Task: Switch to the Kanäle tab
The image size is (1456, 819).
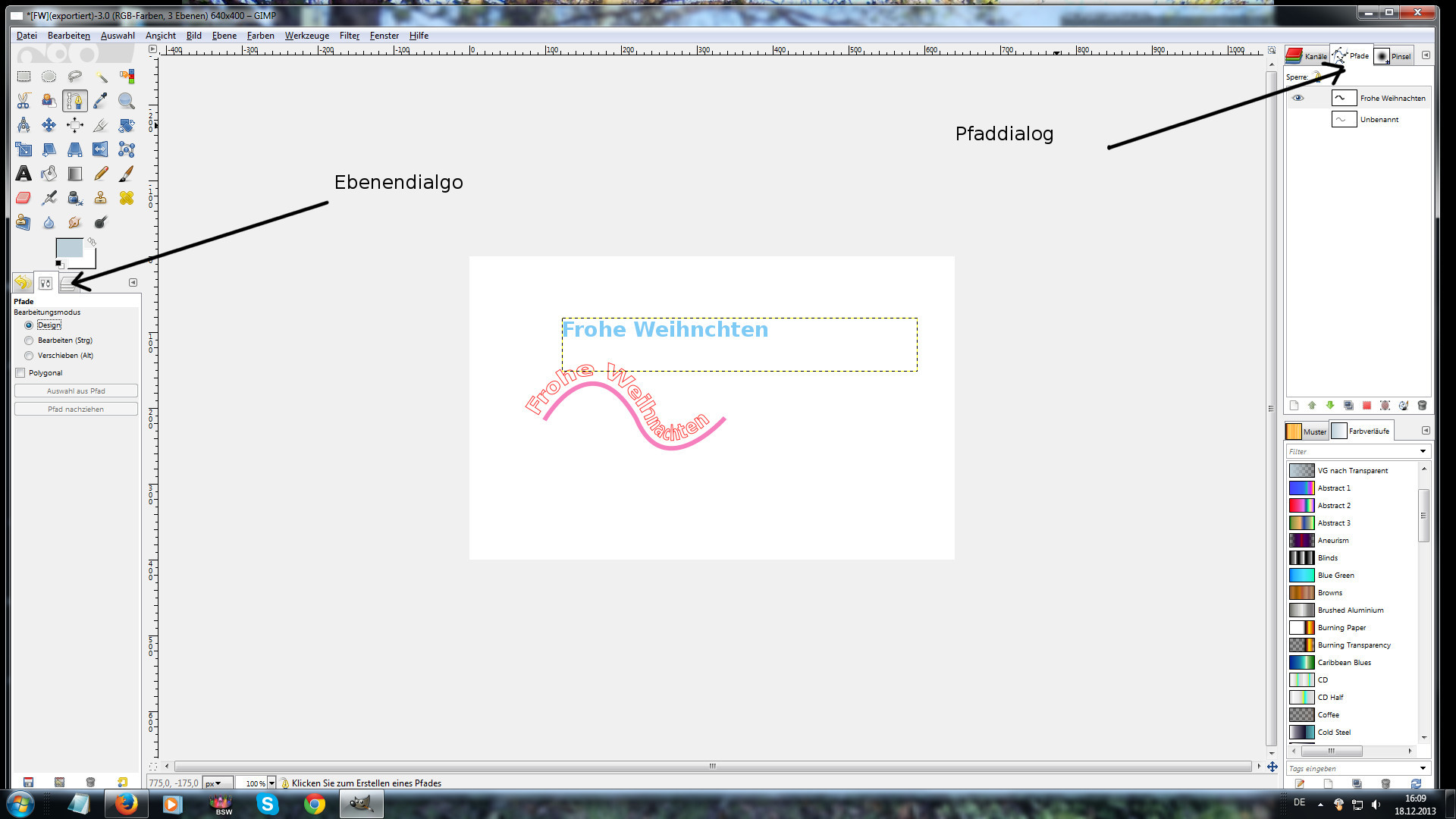Action: (1307, 56)
